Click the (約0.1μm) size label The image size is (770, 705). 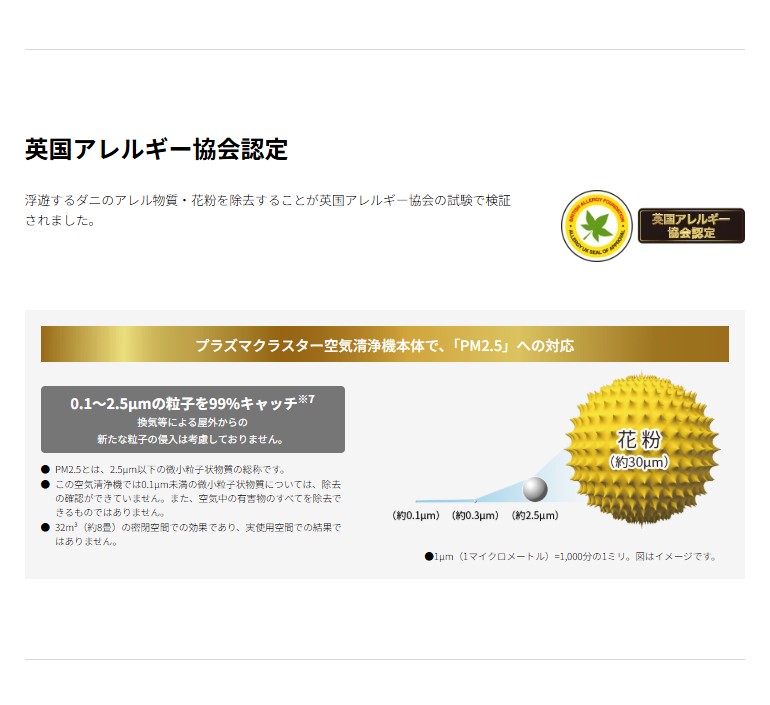pyautogui.click(x=415, y=515)
